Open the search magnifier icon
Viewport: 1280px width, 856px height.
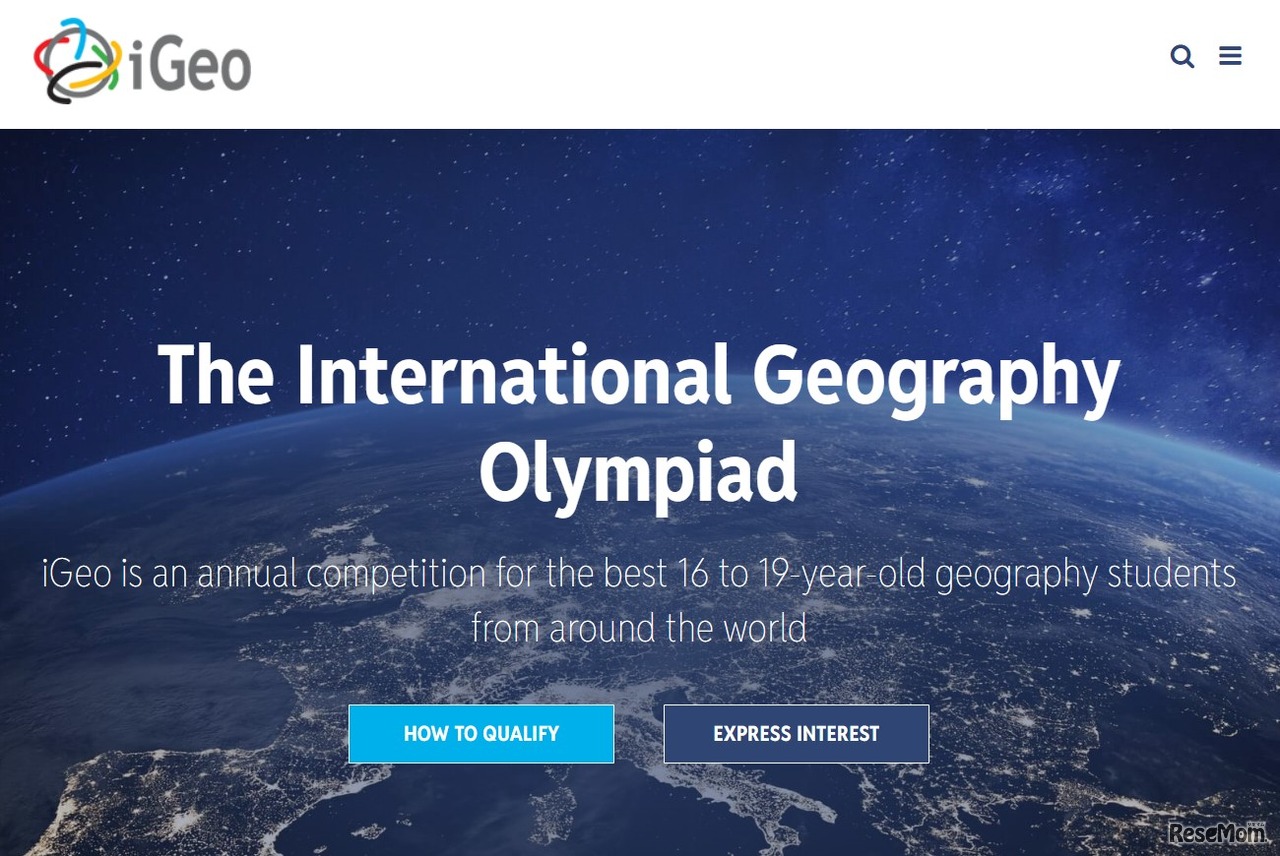(x=1182, y=57)
